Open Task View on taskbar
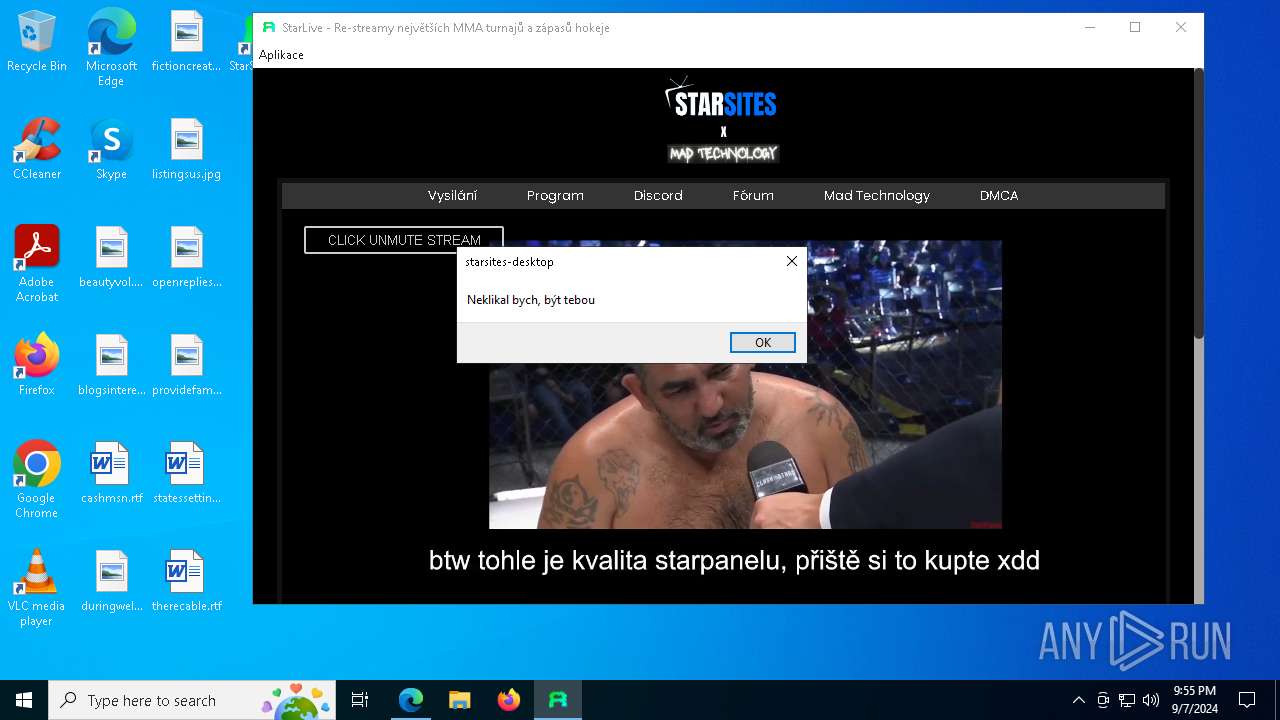This screenshot has height=720, width=1280. point(360,700)
